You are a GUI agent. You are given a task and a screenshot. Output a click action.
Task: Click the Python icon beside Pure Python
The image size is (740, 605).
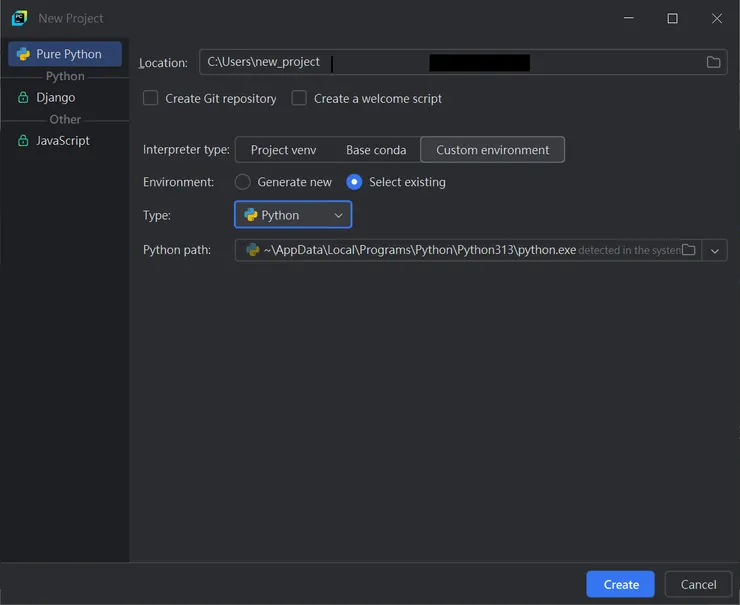[x=23, y=54]
